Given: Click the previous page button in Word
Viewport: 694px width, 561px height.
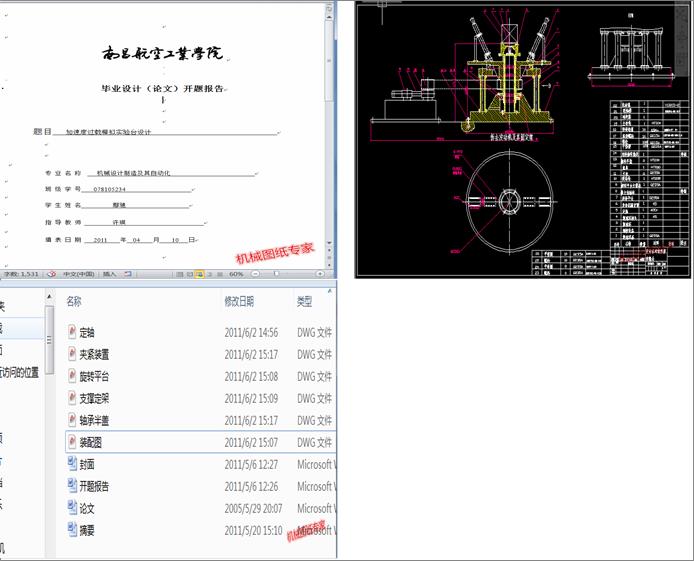Looking at the screenshot, I should (329, 250).
